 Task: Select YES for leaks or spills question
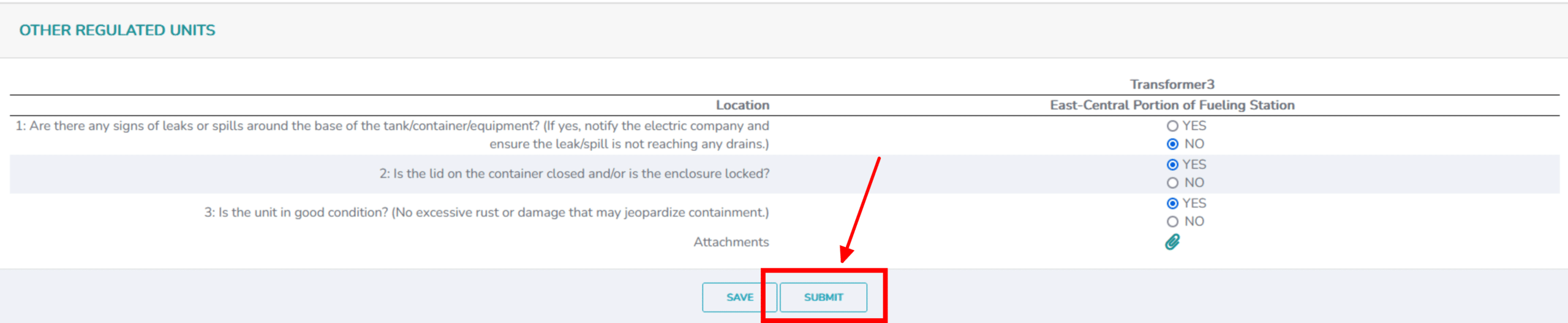coord(1172,126)
